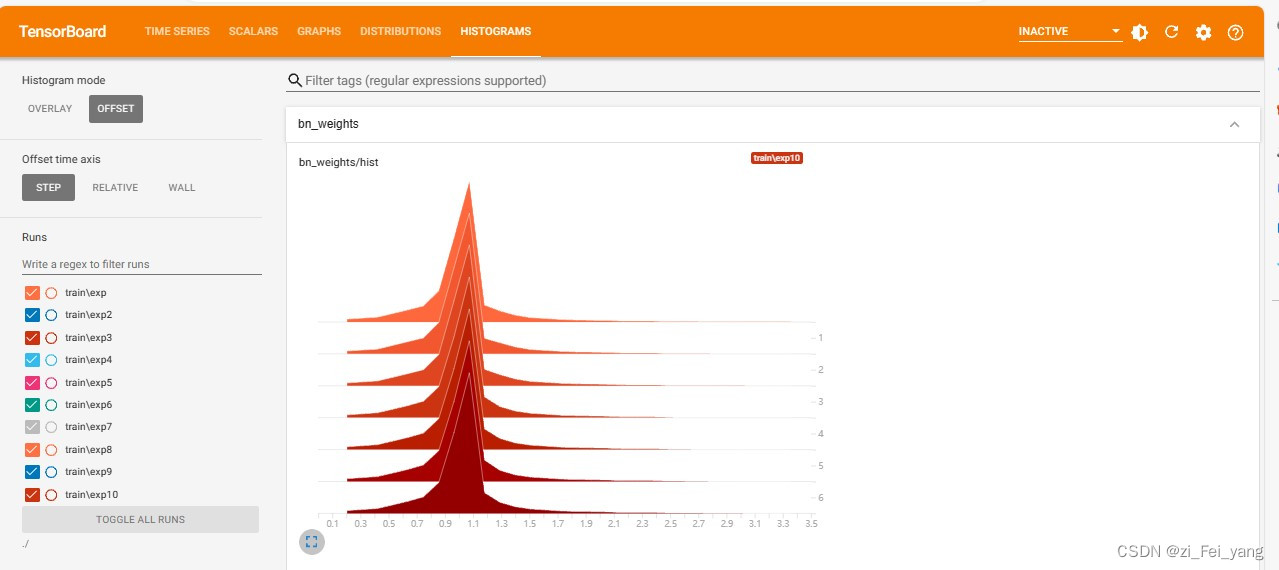
Task: Click the histogram peak near 1.1
Action: coord(468,186)
